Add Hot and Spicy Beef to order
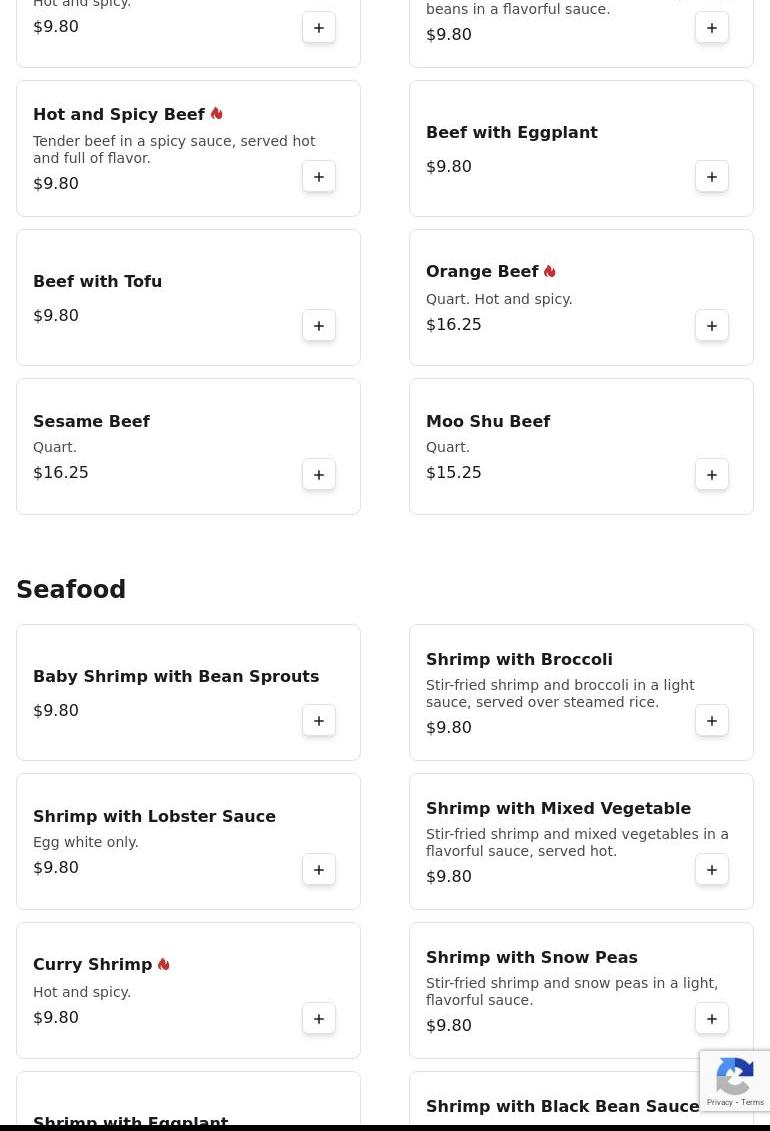Screen dimensions: 770x1131 pyautogui.click(x=319, y=177)
